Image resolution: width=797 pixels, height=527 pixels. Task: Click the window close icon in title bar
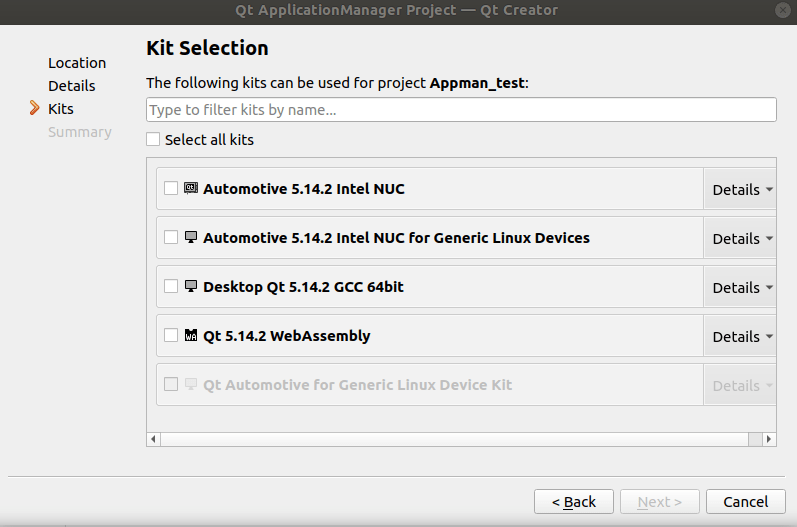click(x=780, y=10)
